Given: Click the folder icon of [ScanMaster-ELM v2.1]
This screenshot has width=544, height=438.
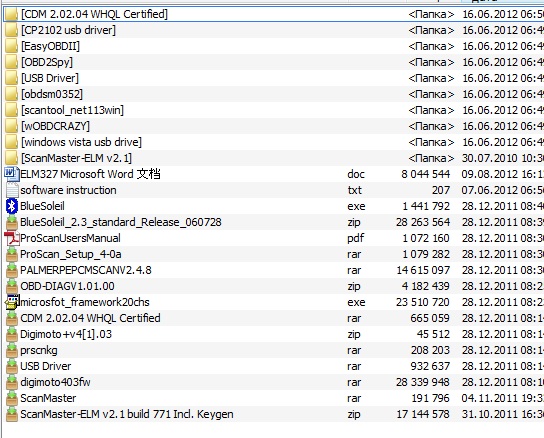Looking at the screenshot, I should click(x=11, y=158).
